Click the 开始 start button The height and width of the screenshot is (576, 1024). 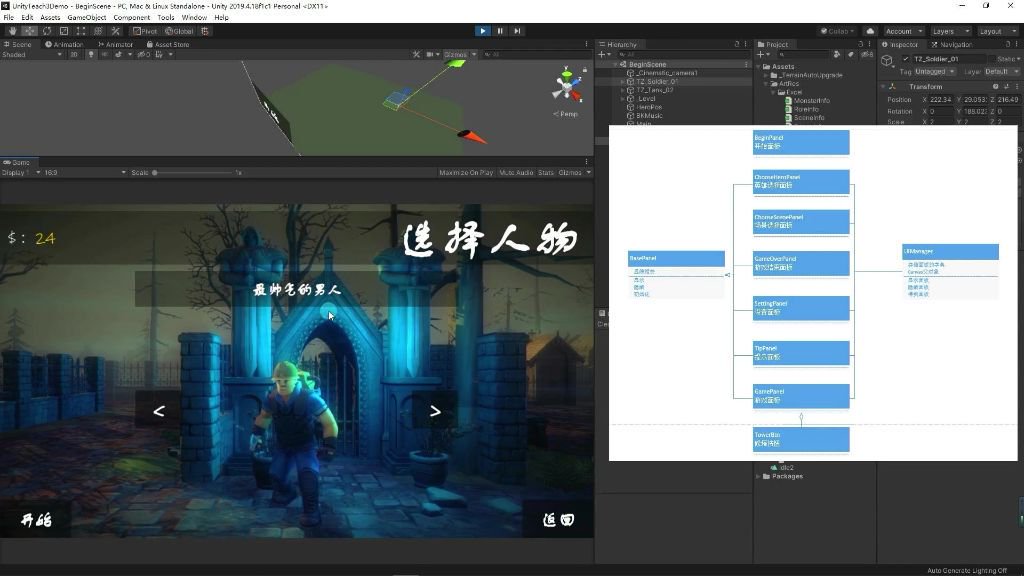pyautogui.click(x=37, y=520)
